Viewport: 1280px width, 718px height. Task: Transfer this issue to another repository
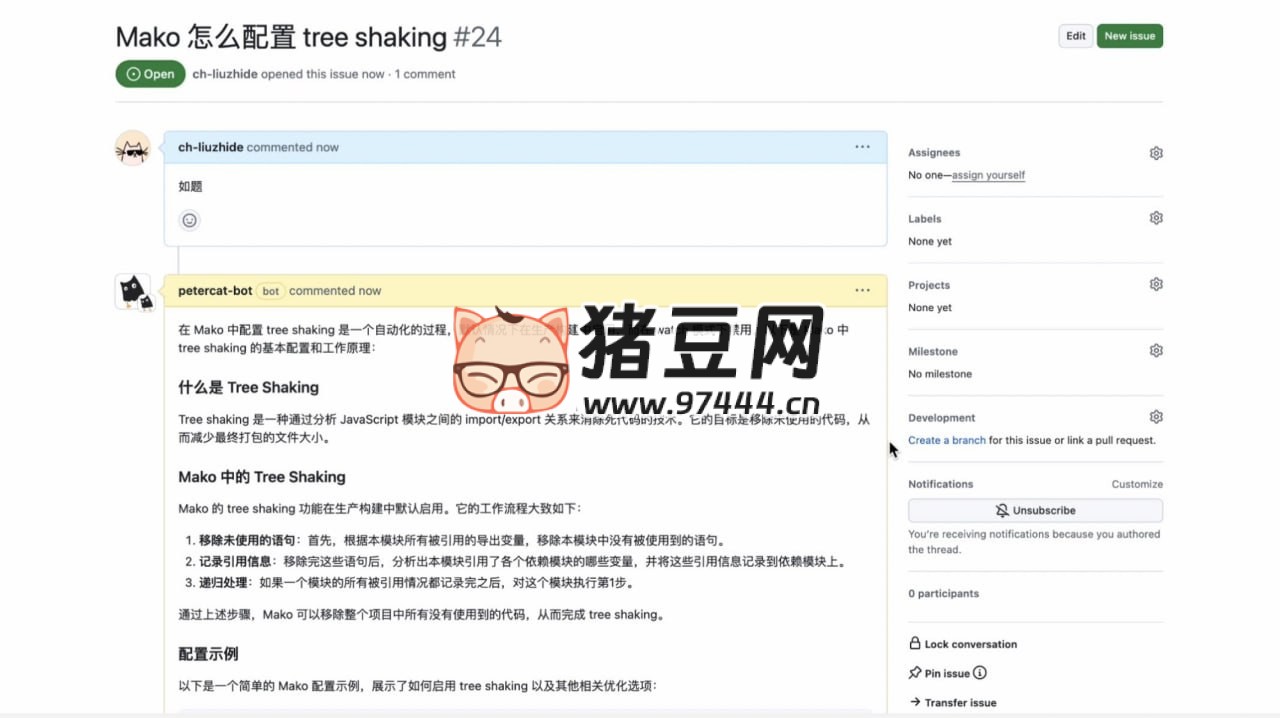pos(959,701)
